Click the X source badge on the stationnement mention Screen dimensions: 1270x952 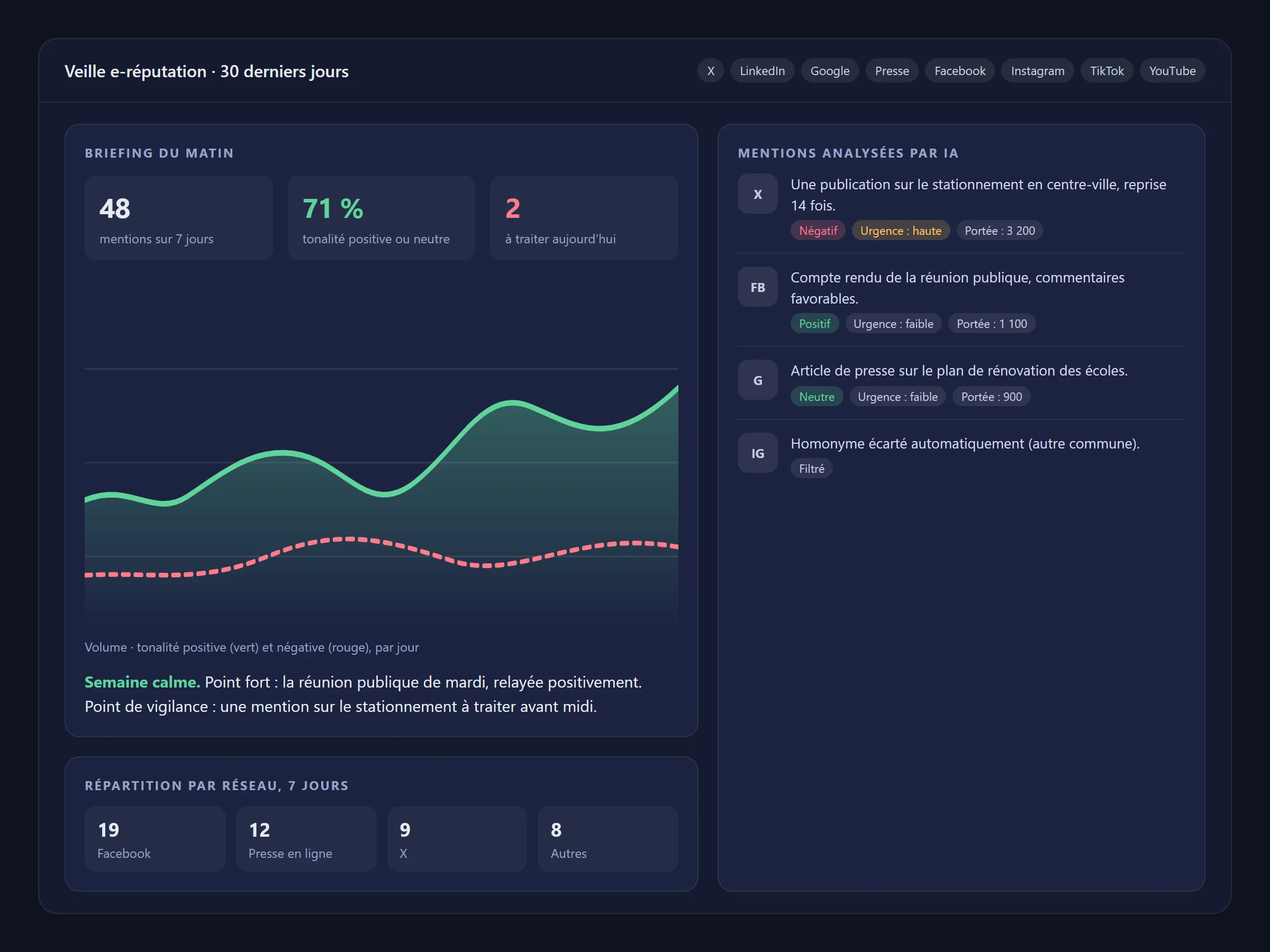coord(757,194)
